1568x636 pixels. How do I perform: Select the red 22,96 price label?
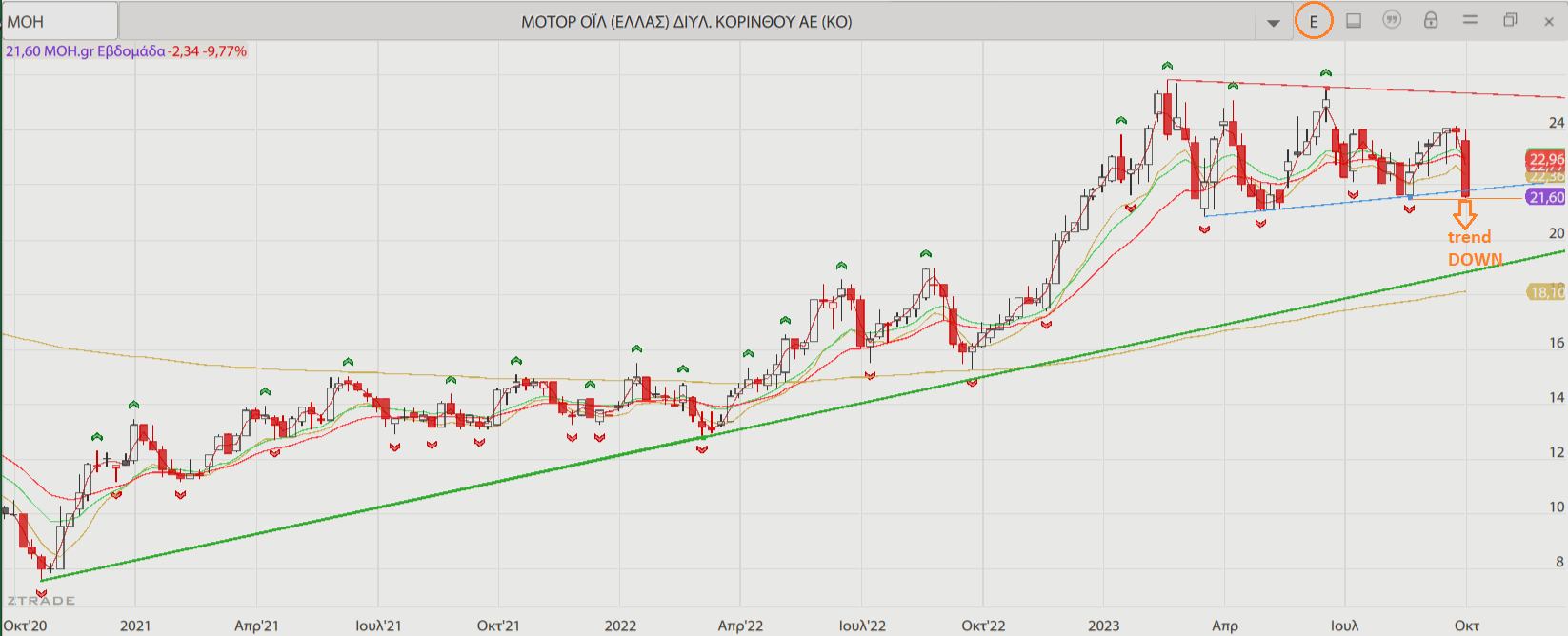pos(1546,159)
